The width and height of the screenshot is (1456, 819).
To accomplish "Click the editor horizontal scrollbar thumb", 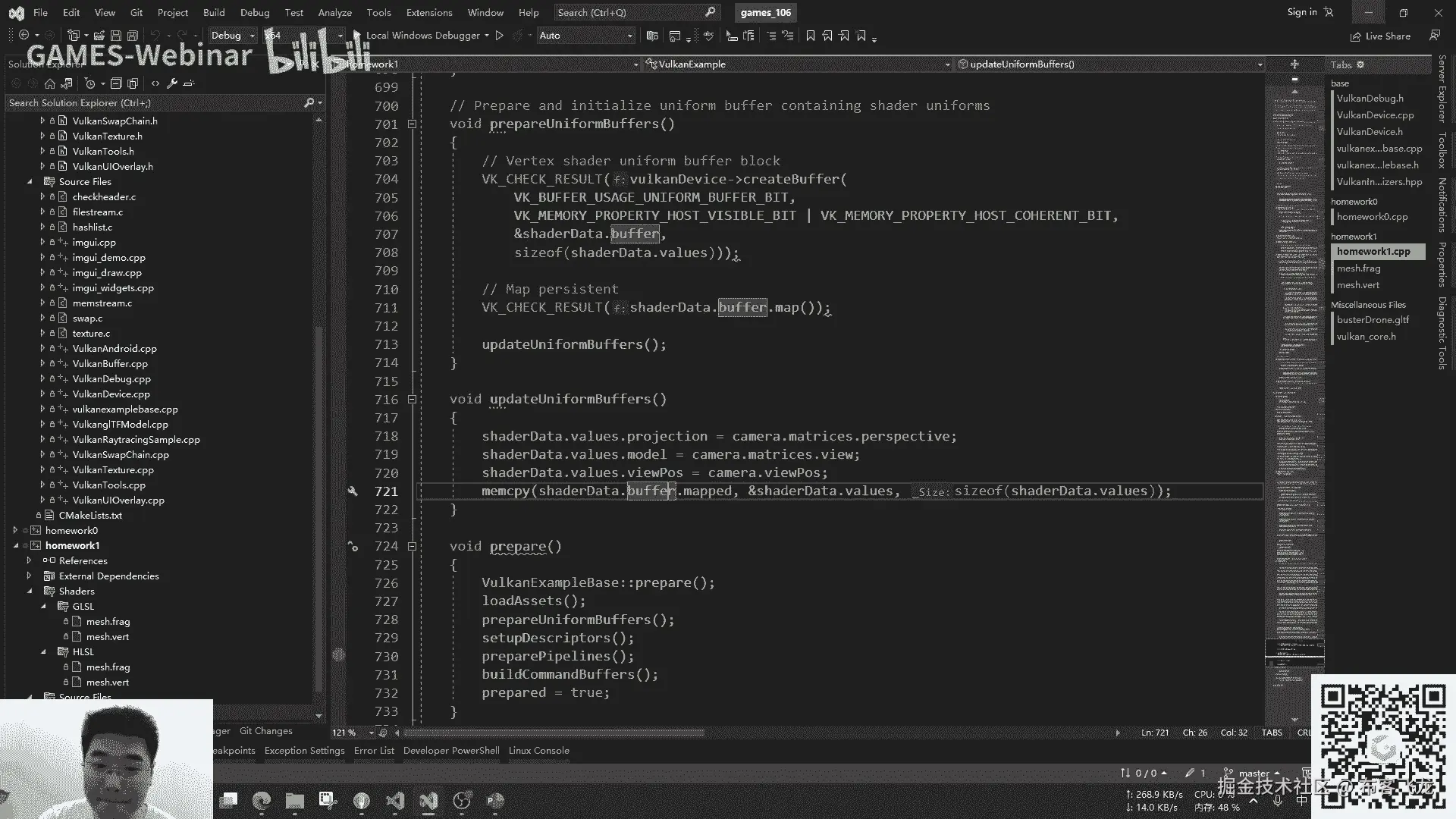I will (554, 733).
